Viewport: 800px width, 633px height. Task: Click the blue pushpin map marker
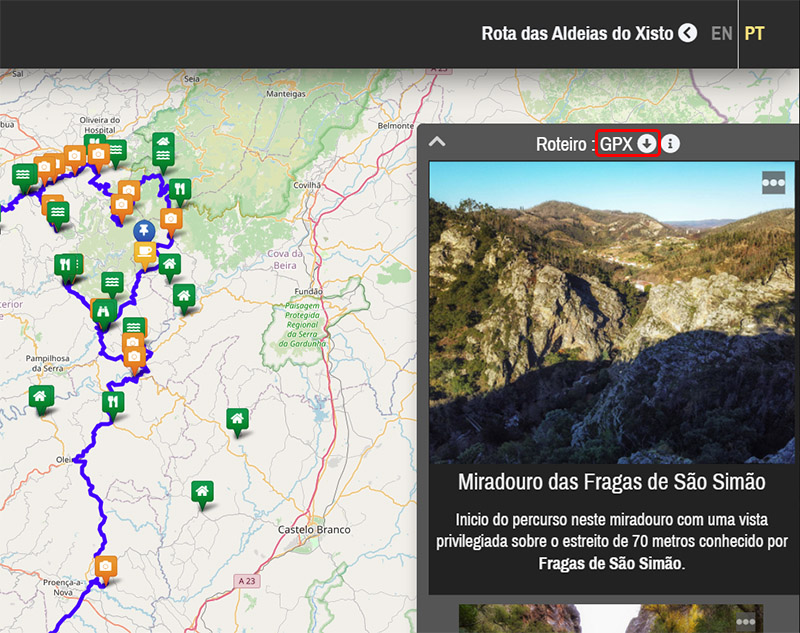[144, 229]
